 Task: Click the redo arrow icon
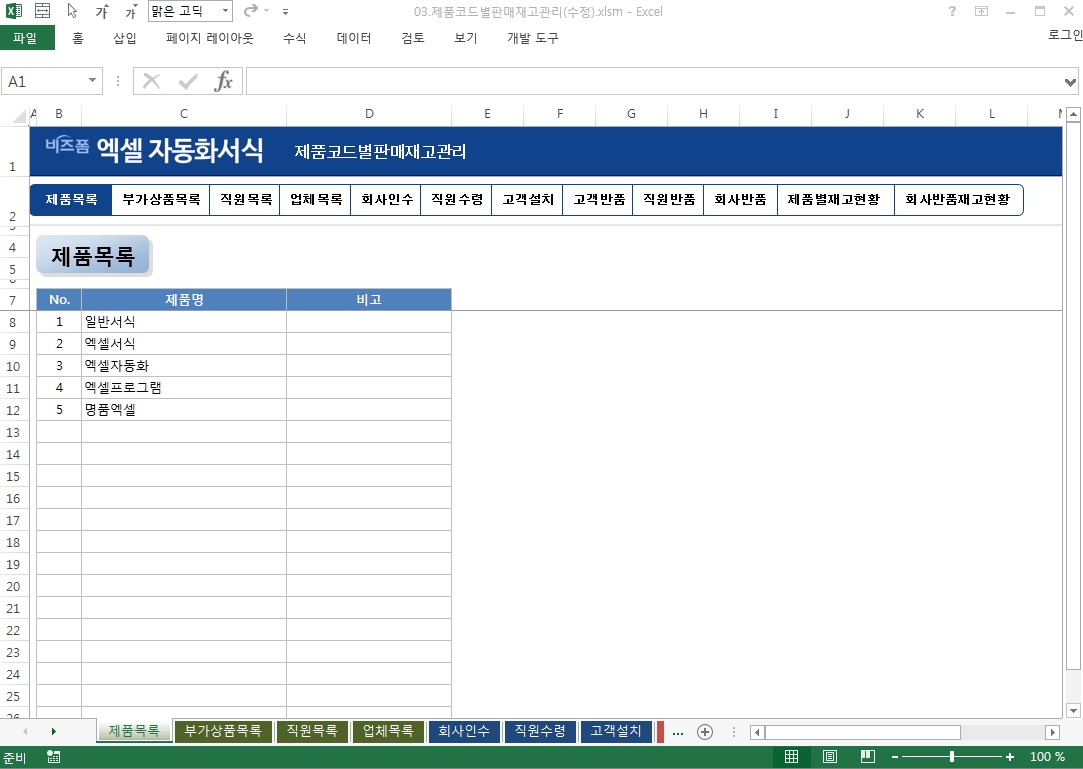251,10
